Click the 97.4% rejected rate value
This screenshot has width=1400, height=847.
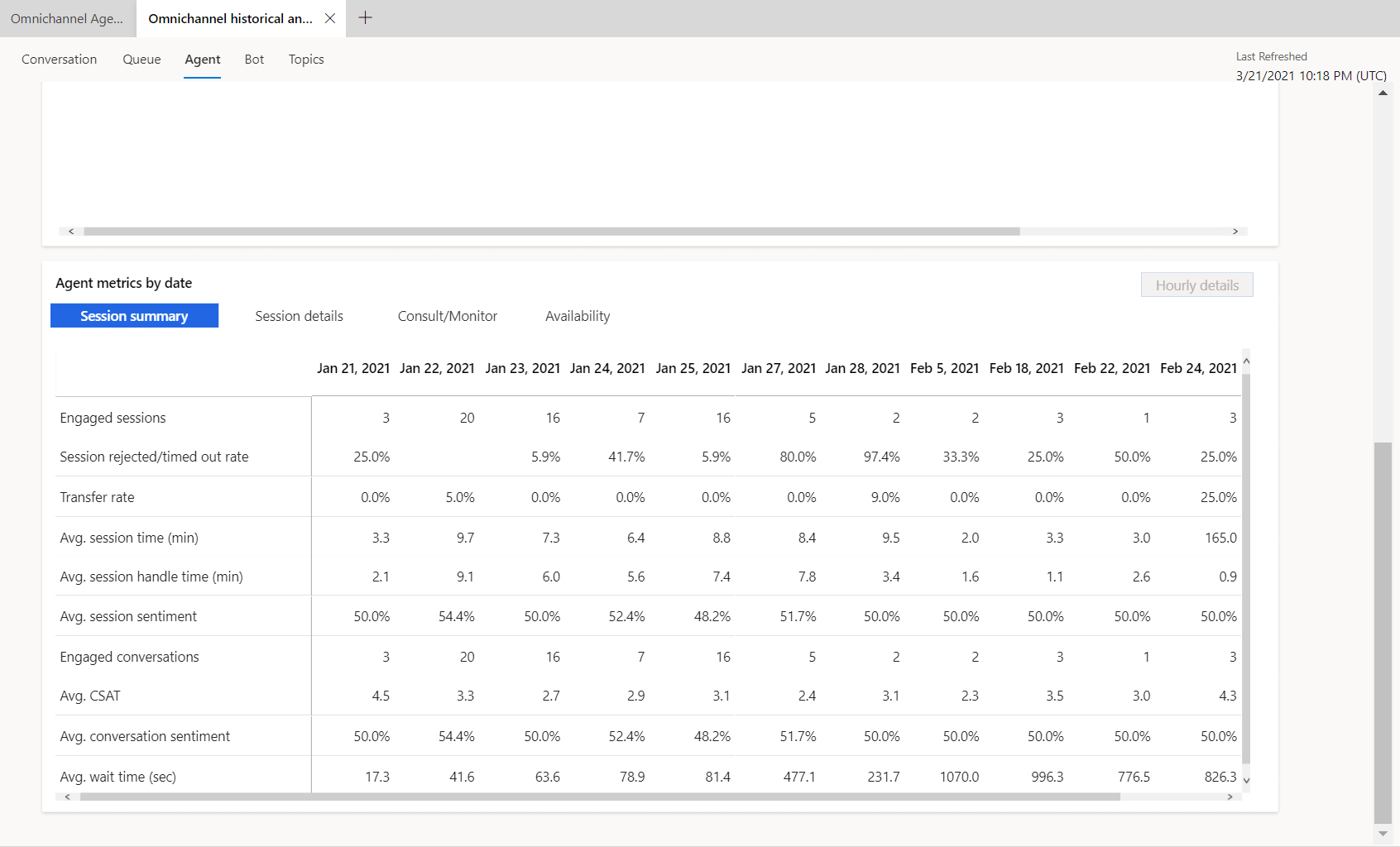click(x=881, y=457)
